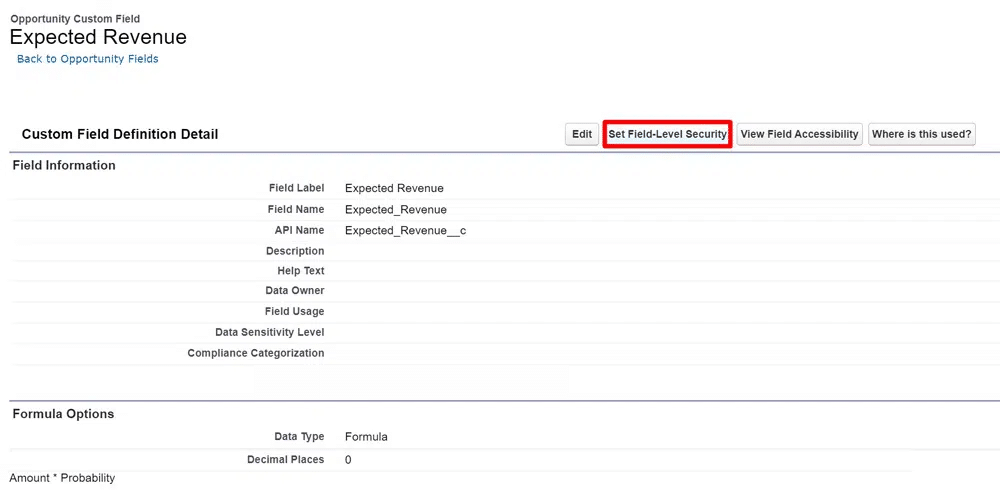The image size is (1000, 490).
Task: Click the Compliance Categorization label
Action: pyautogui.click(x=256, y=353)
